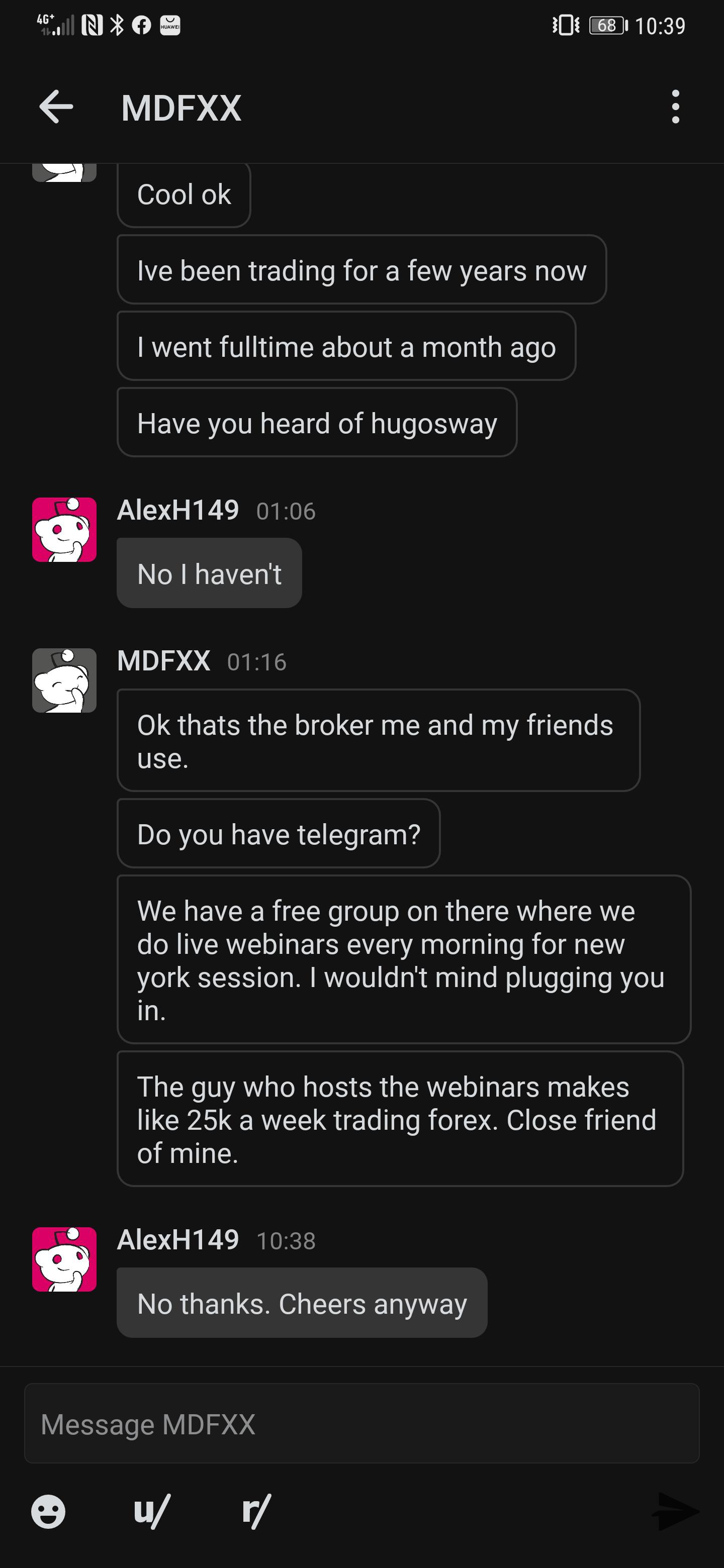Insert a subreddit mention with r/ icon
Viewport: 724px width, 1568px height.
click(x=256, y=1511)
